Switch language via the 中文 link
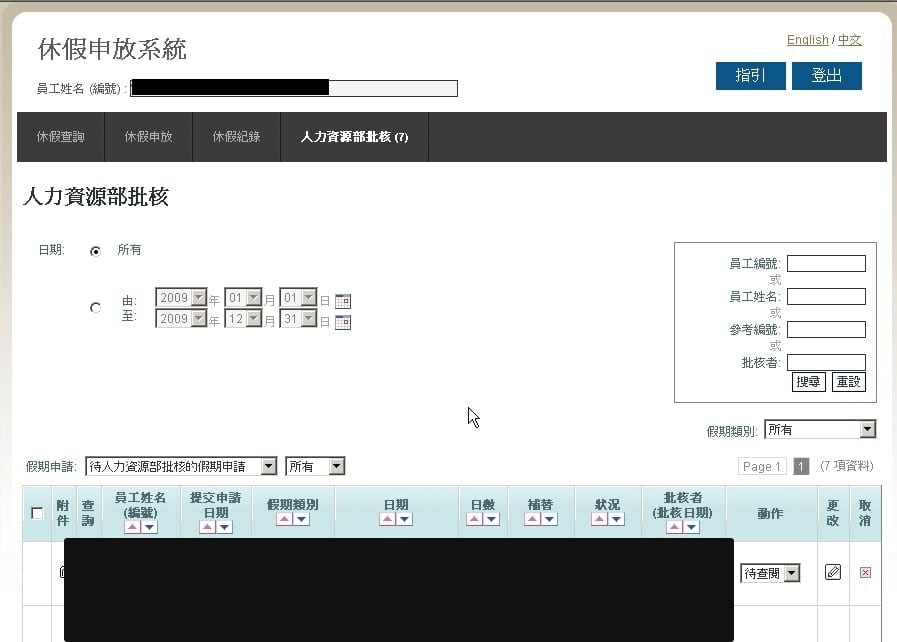The height and width of the screenshot is (642, 897). pyautogui.click(x=850, y=39)
